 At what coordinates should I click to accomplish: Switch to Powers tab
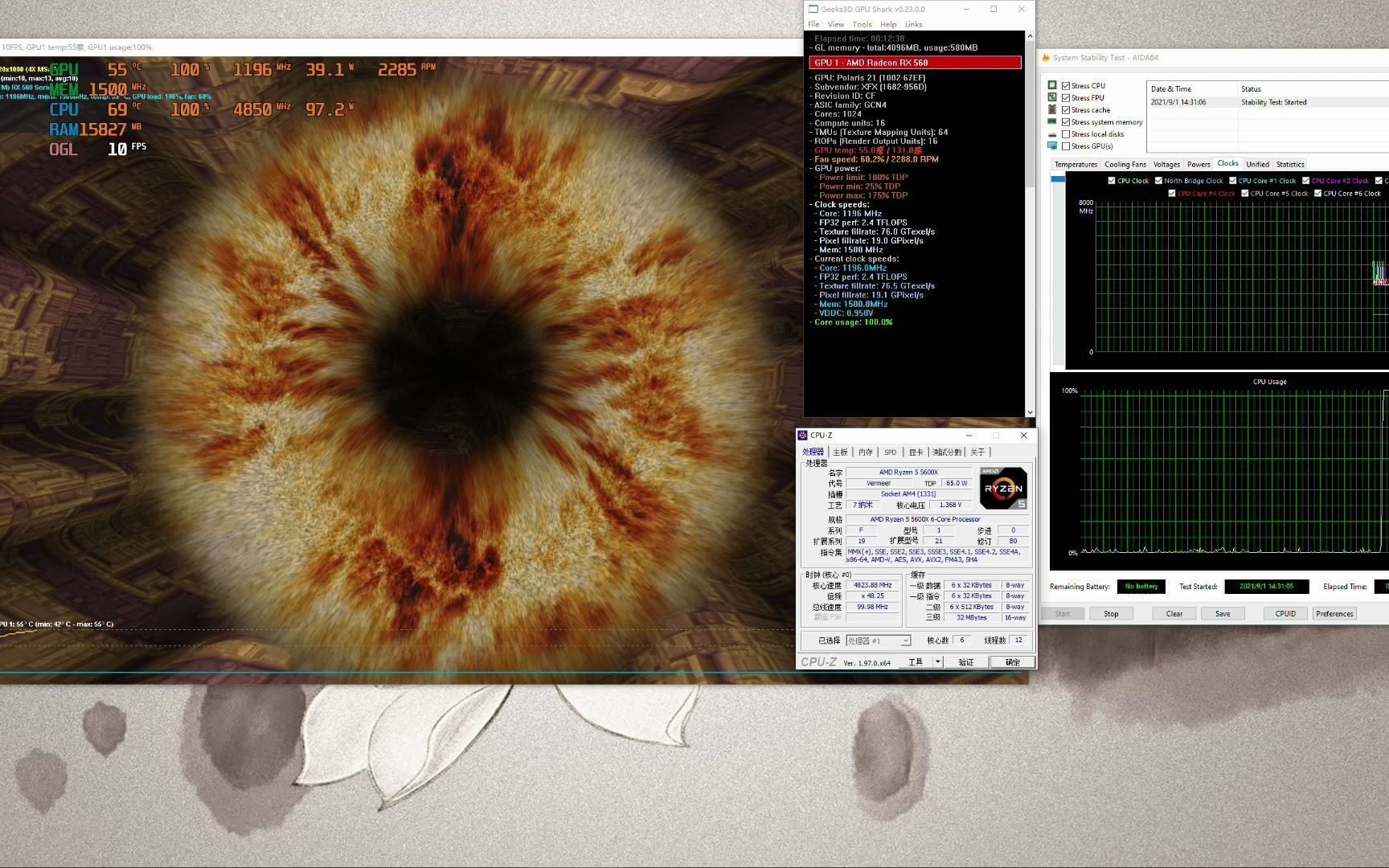(x=1198, y=164)
